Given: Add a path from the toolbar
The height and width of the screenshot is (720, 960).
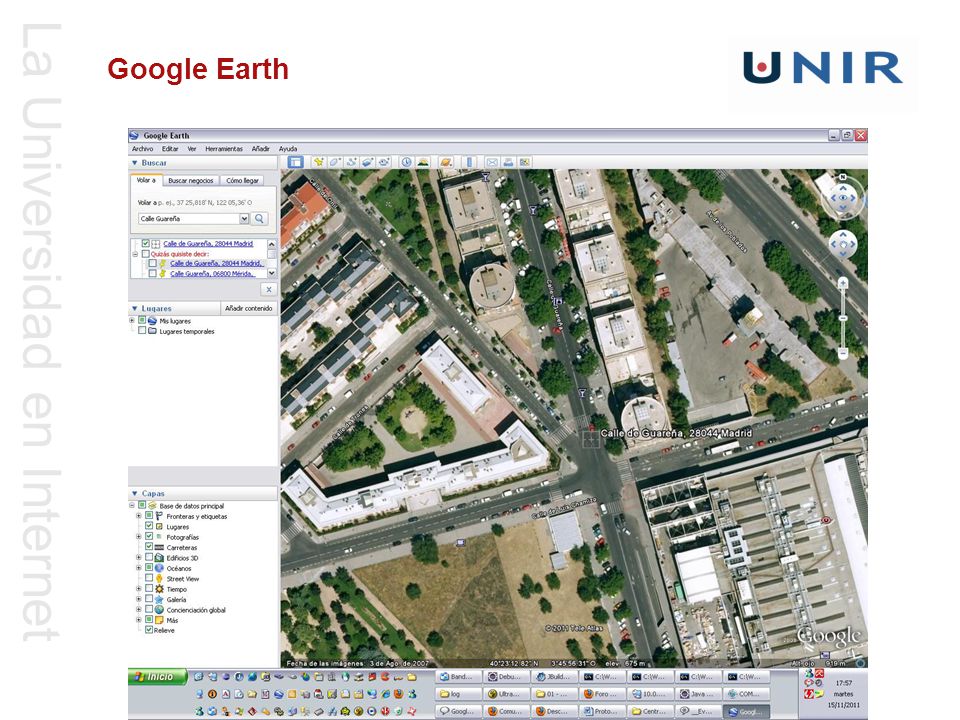Looking at the screenshot, I should [x=351, y=162].
